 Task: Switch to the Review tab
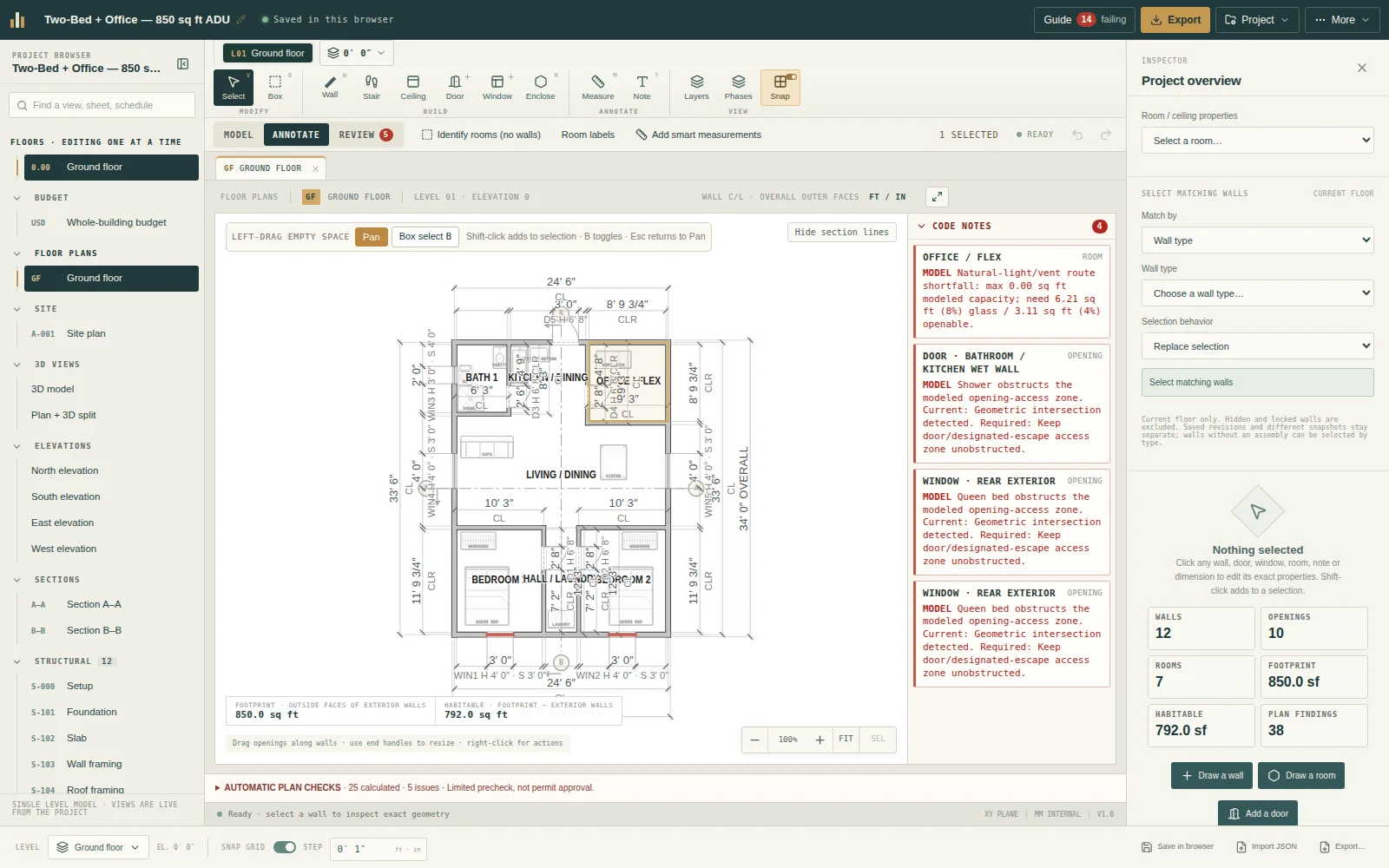[365, 135]
